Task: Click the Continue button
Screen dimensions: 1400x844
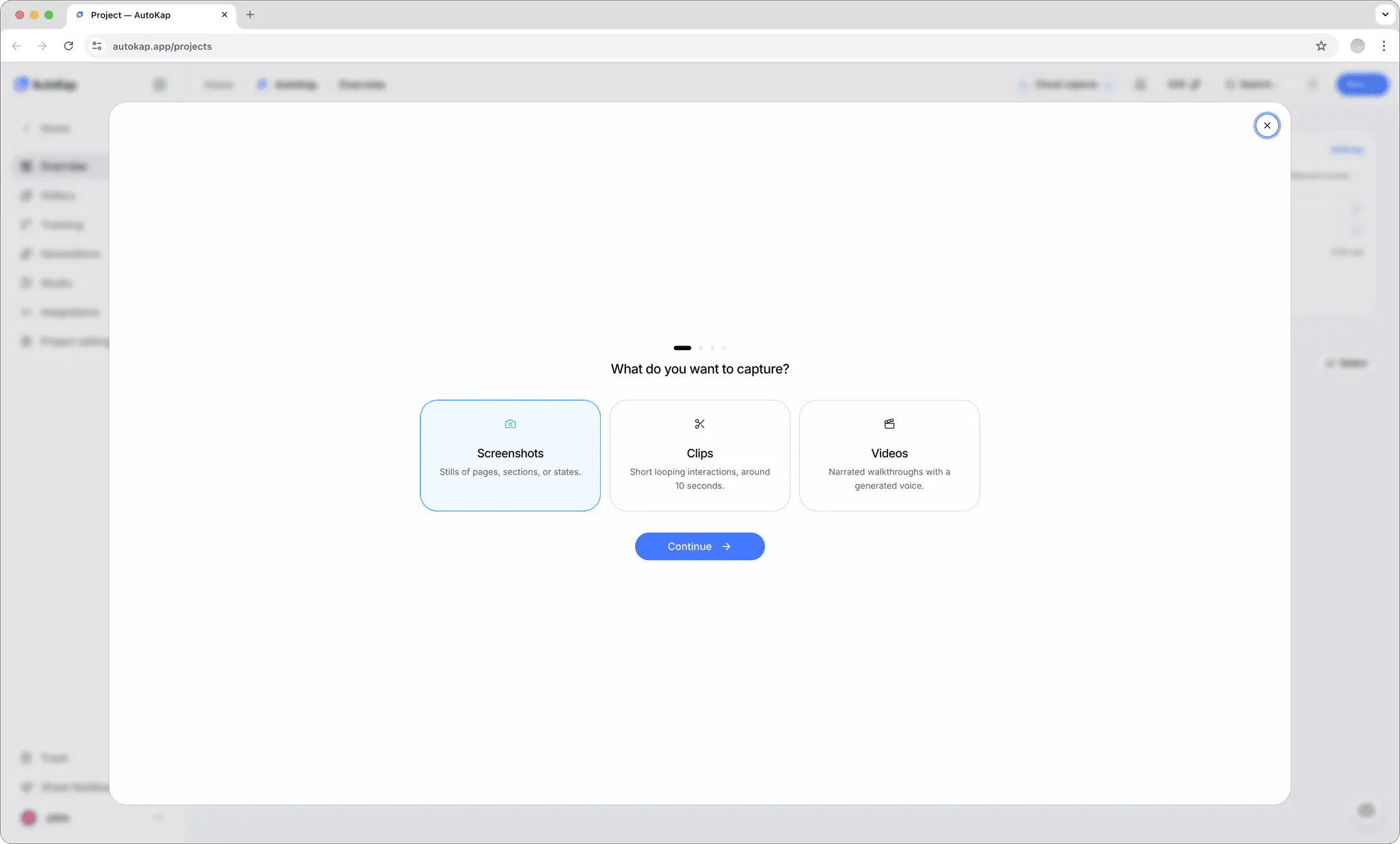Action: 699,546
